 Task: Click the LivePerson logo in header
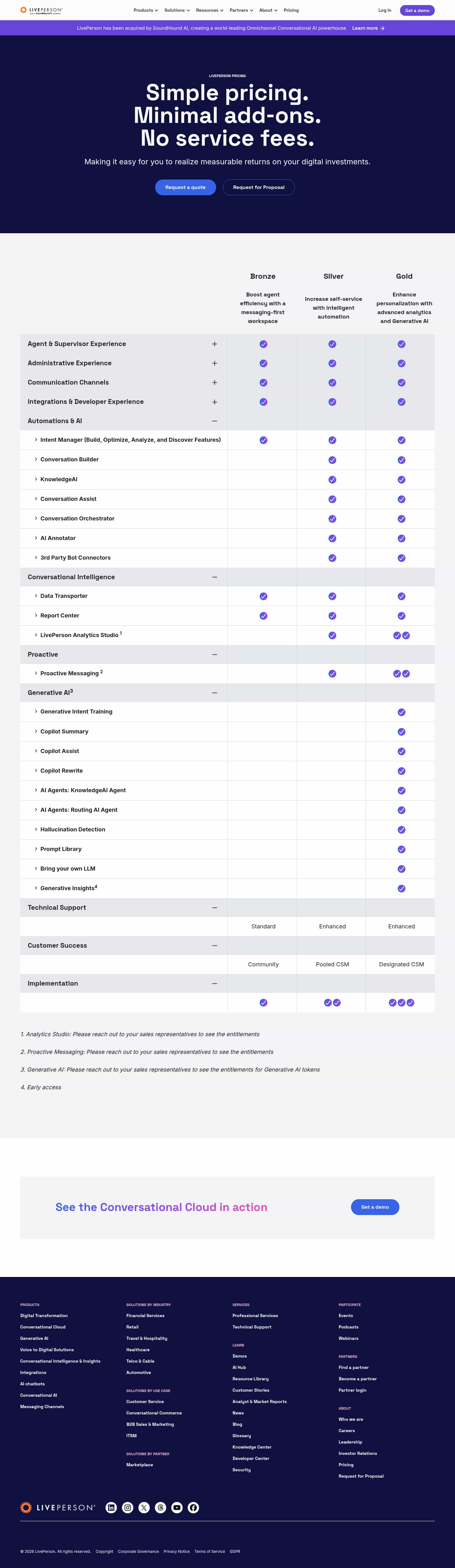pyautogui.click(x=41, y=10)
